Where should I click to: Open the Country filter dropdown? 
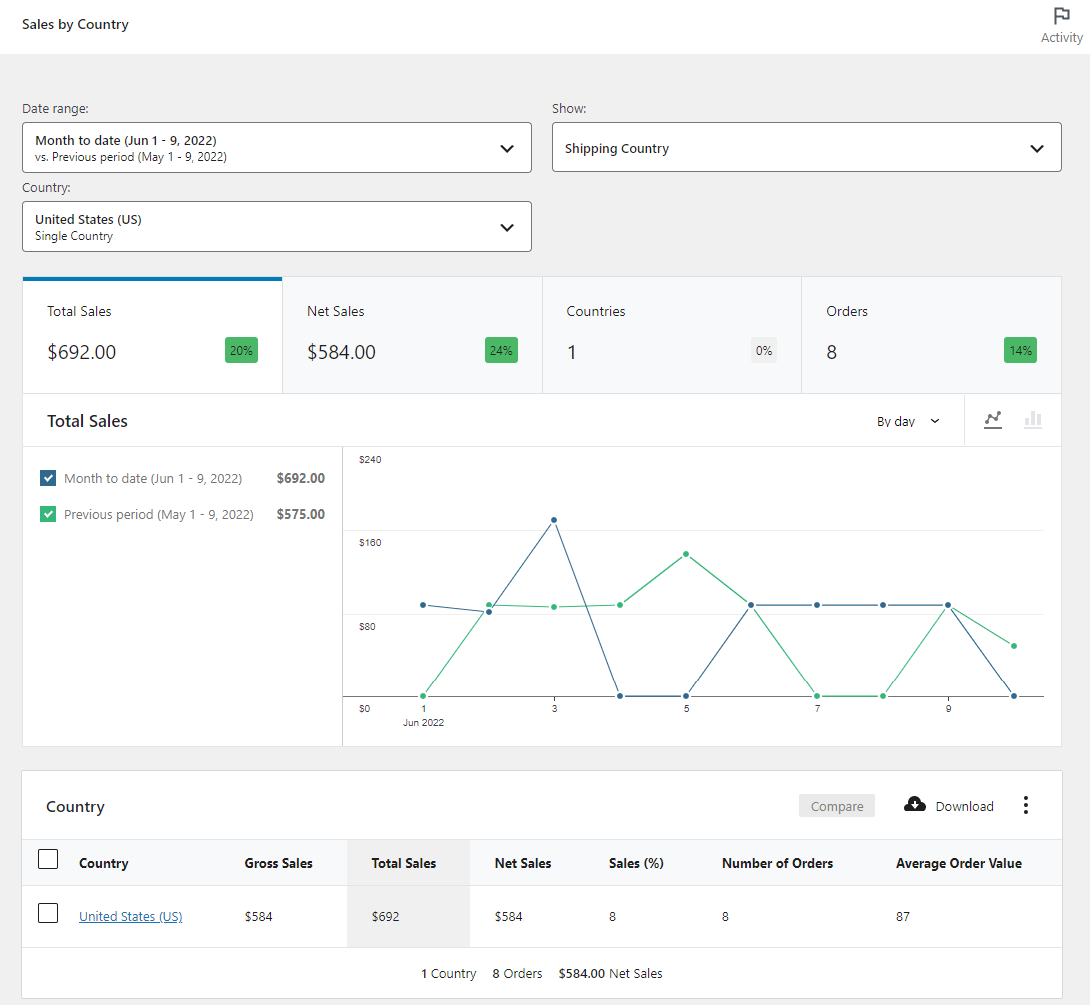point(277,226)
